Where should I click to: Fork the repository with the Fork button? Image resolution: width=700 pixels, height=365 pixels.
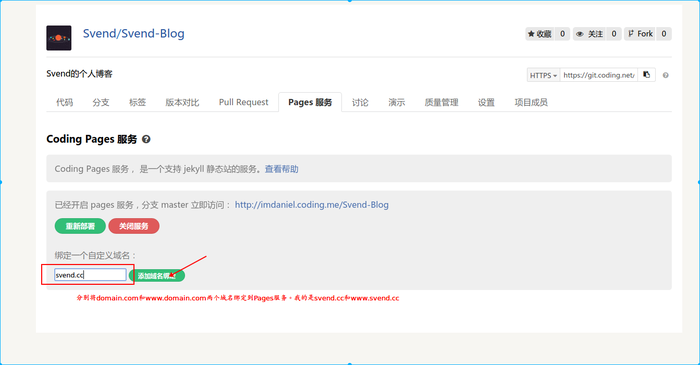coord(640,34)
